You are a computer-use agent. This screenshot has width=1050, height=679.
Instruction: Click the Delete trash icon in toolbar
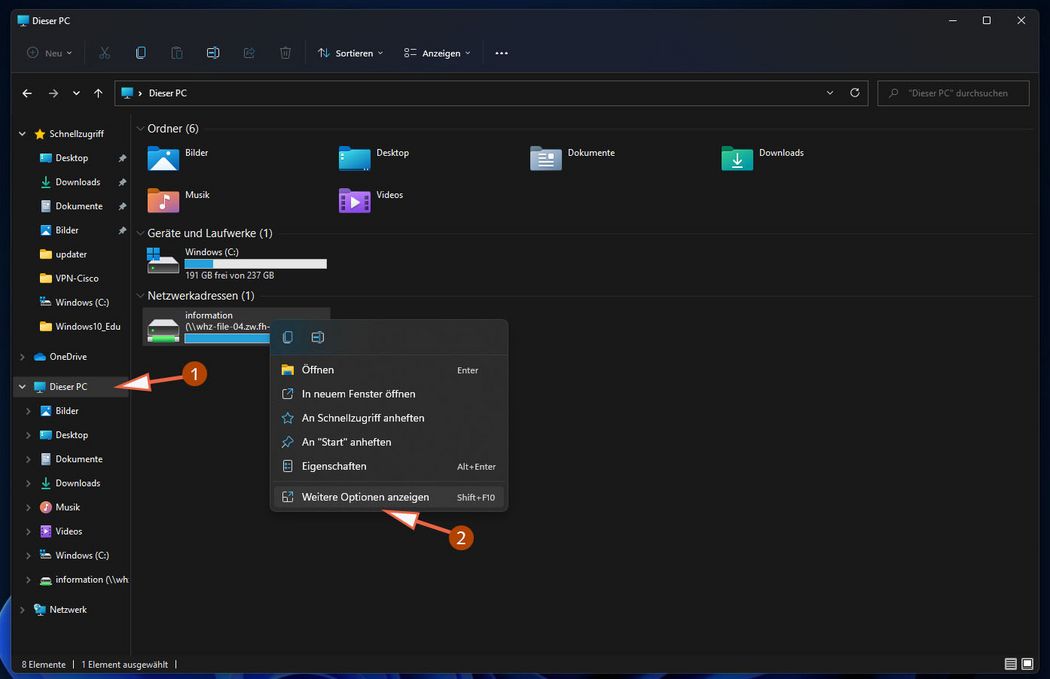285,53
